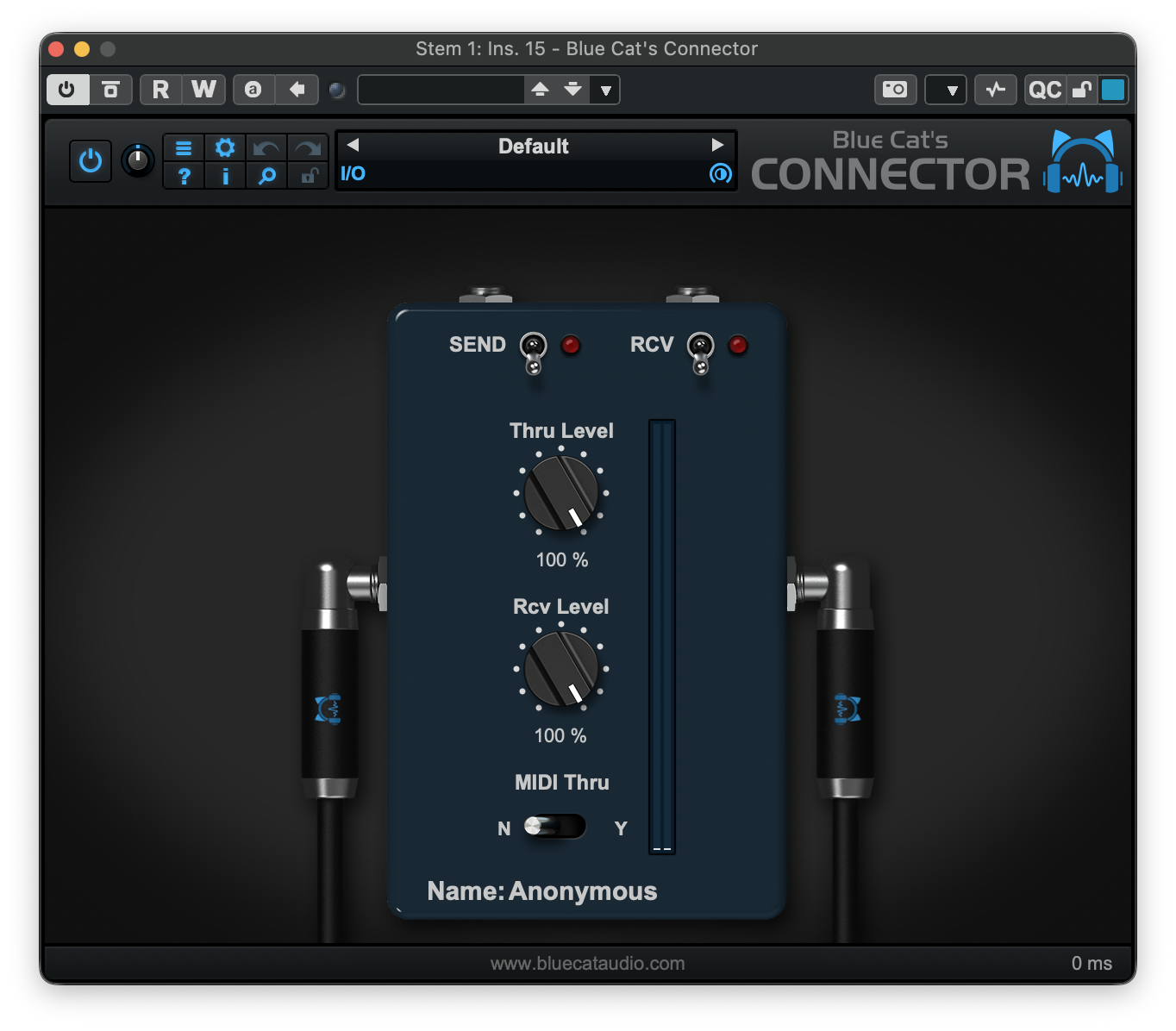The image size is (1176, 1031).
Task: Click the blue square indicator in host toolbar
Action: 1113,90
